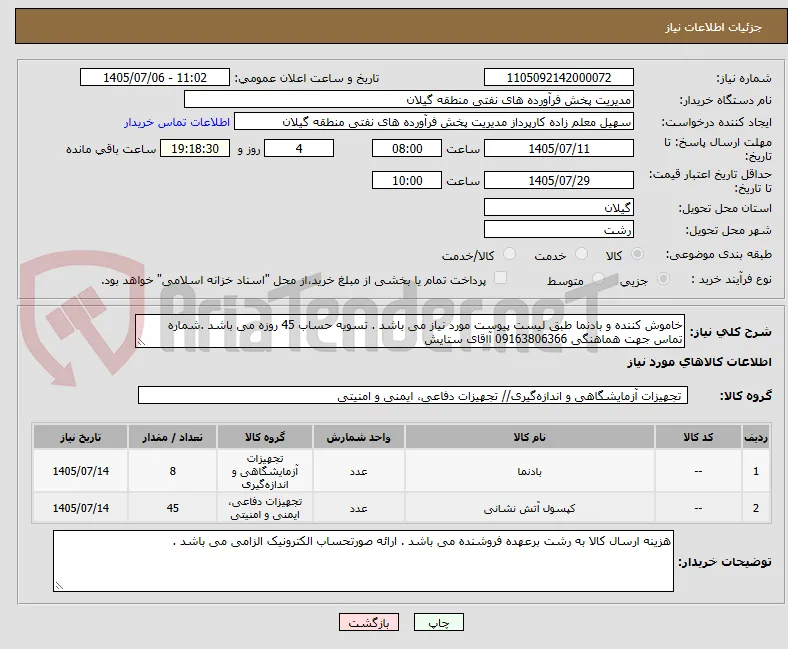788x649 pixels.
Task: Click the گروه کالا field
Action: pyautogui.click(x=413, y=395)
